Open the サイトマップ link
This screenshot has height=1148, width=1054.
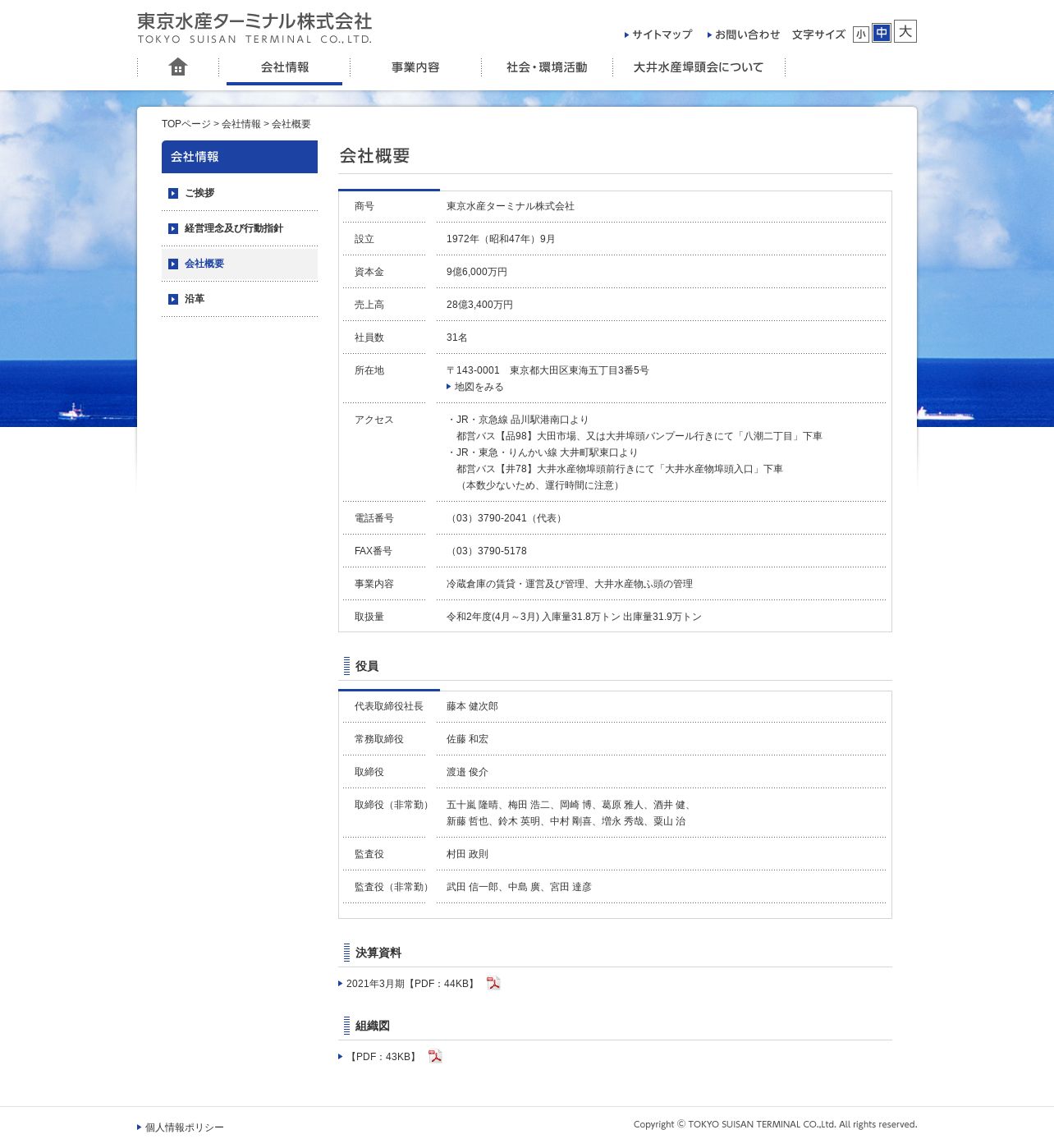click(x=658, y=34)
